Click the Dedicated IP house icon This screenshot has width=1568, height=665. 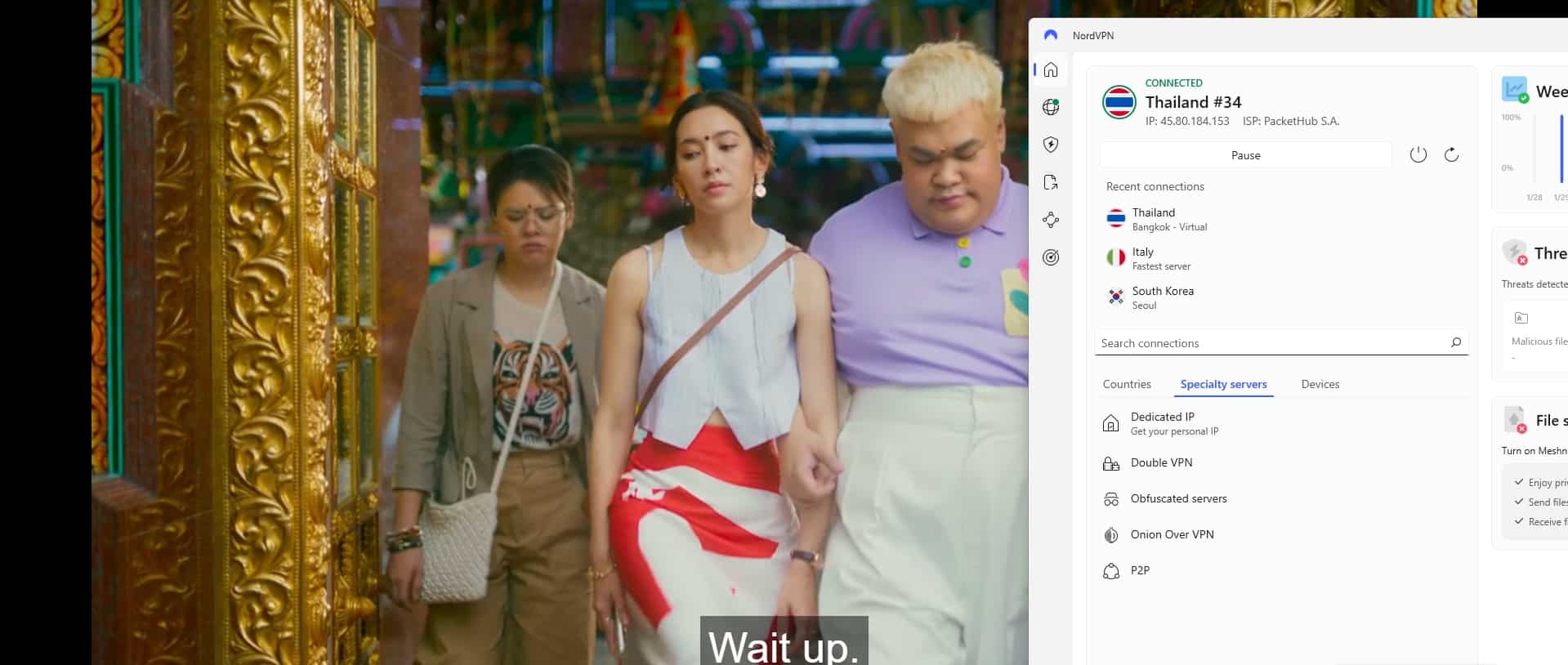(1110, 423)
